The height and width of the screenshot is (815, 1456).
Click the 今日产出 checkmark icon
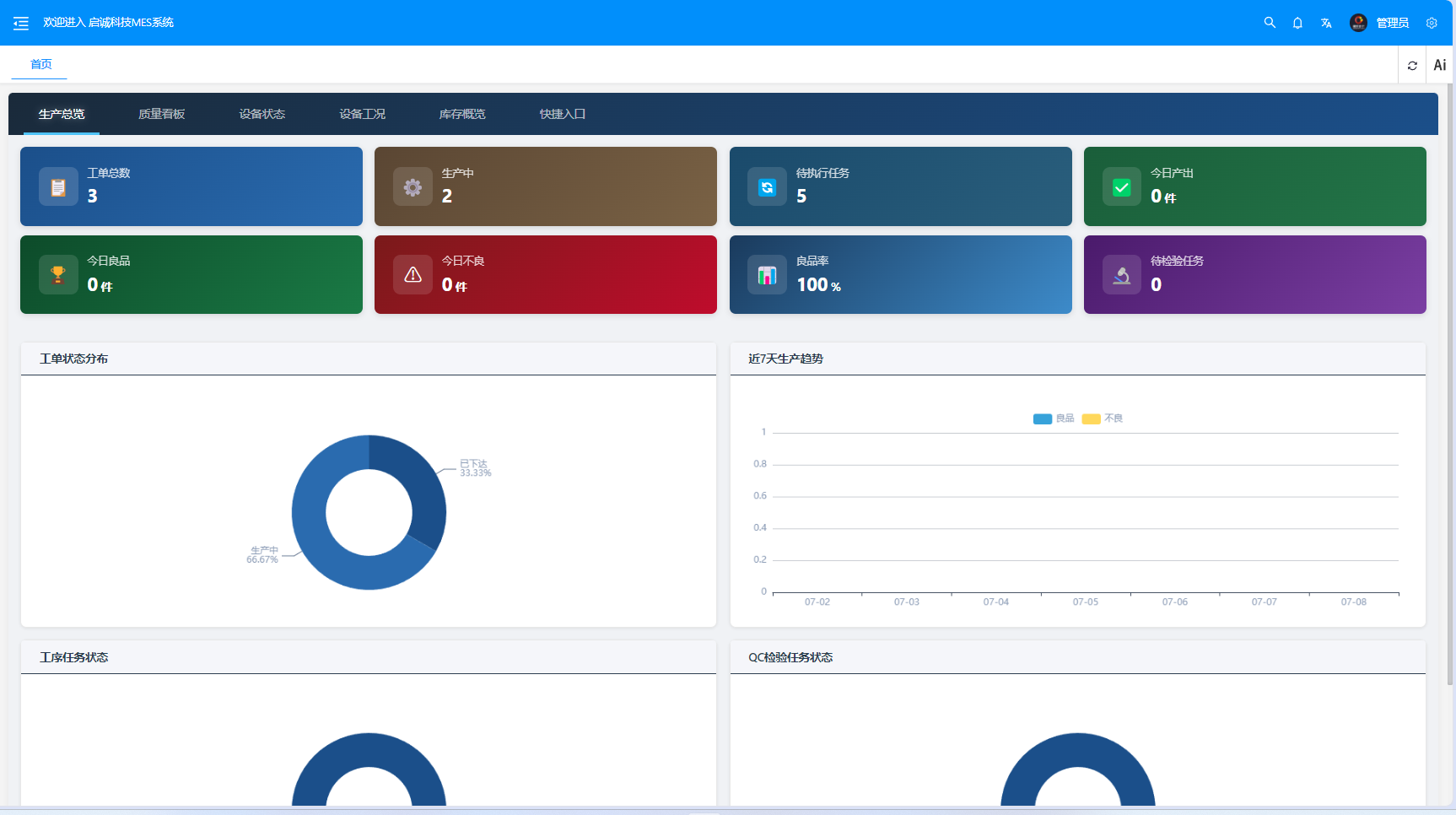coord(1122,186)
